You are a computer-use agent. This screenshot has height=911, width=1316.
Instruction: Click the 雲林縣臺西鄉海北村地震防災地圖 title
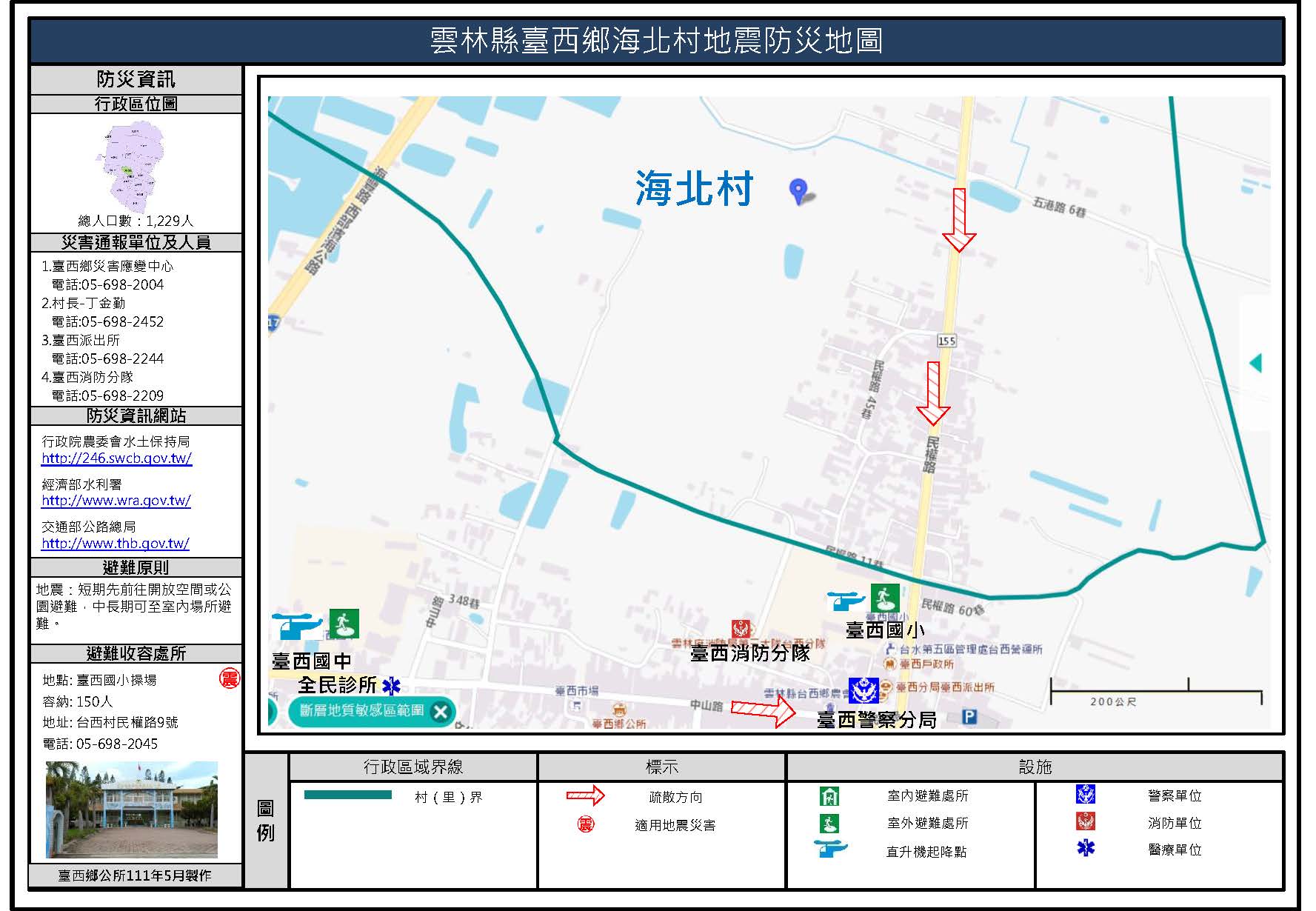[x=656, y=40]
